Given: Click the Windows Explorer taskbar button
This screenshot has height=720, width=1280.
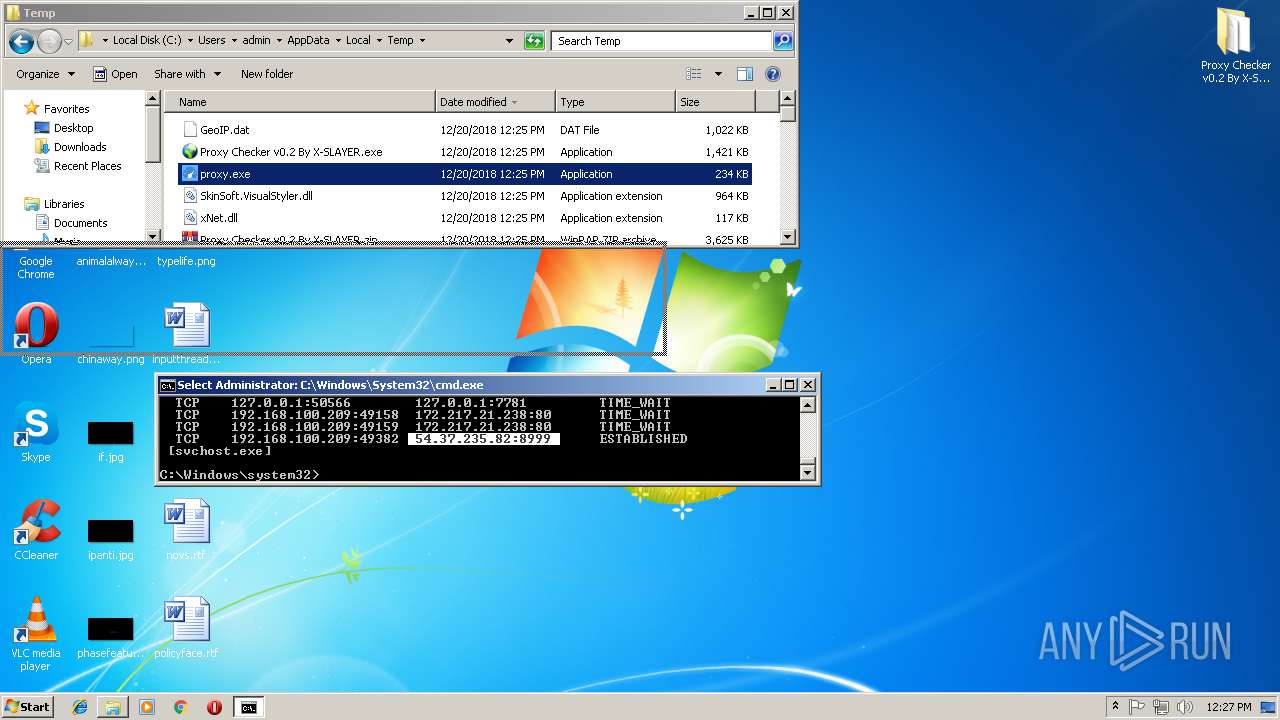Looking at the screenshot, I should click(x=113, y=707).
